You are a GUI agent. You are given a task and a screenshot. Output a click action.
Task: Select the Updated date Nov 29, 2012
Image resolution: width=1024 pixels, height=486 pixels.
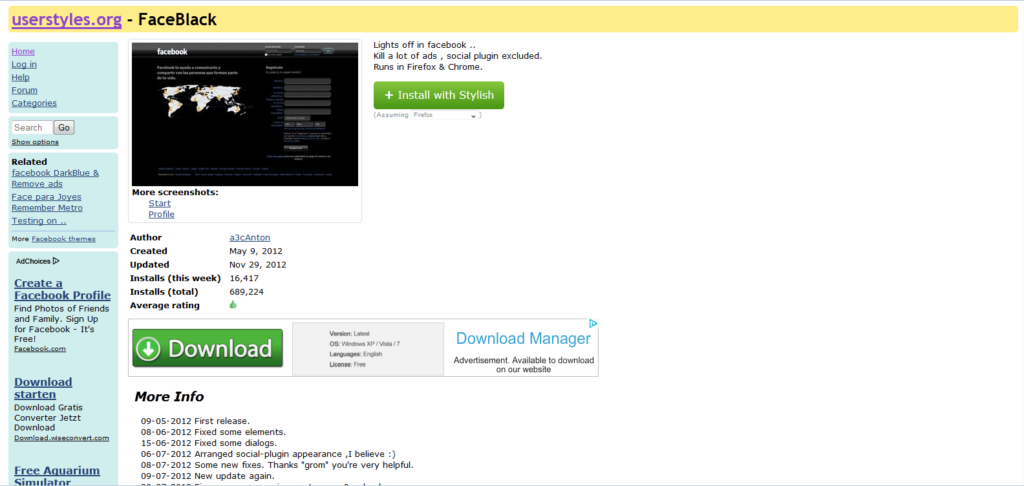click(x=257, y=265)
